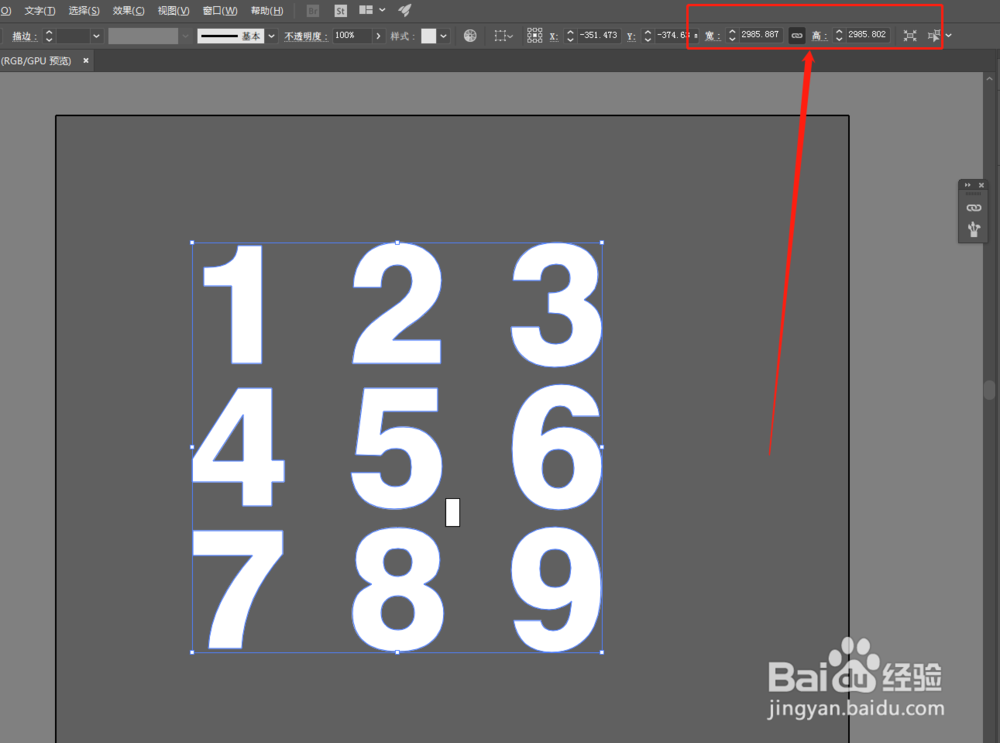
Task: Open the 视图(V) menu
Action: 173,11
